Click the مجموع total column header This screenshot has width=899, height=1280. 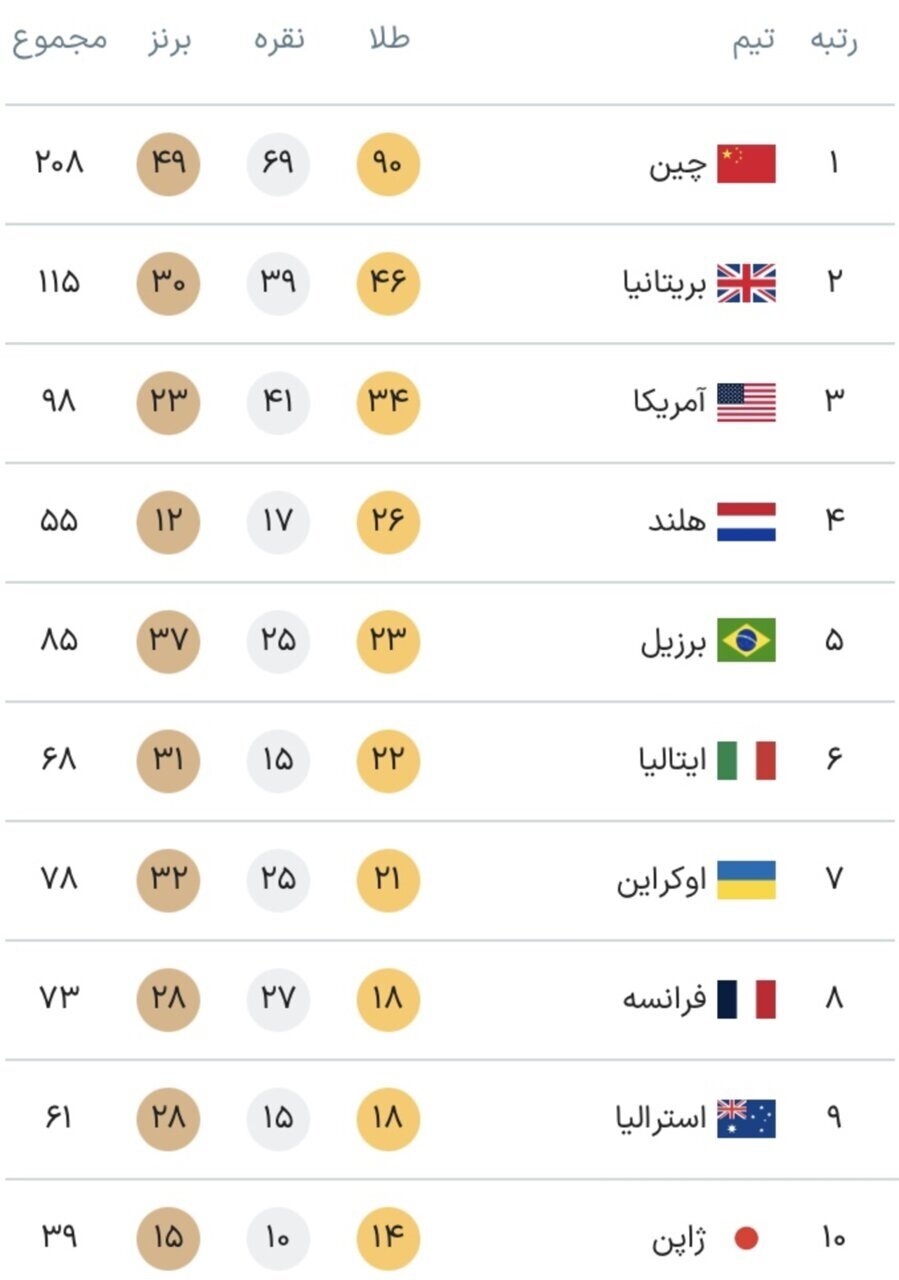(x=60, y=42)
